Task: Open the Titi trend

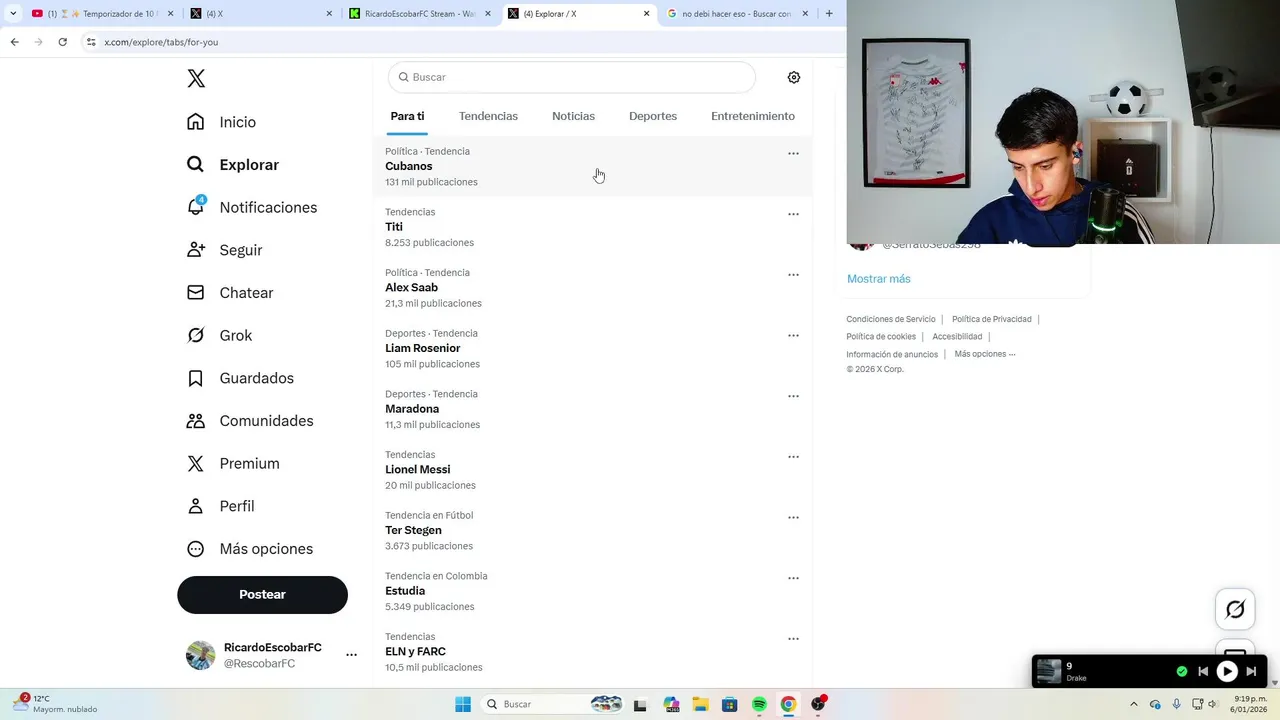Action: coord(593,227)
